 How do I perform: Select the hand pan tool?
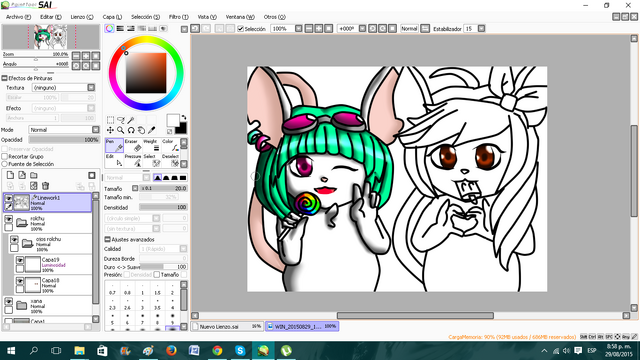coord(141,130)
